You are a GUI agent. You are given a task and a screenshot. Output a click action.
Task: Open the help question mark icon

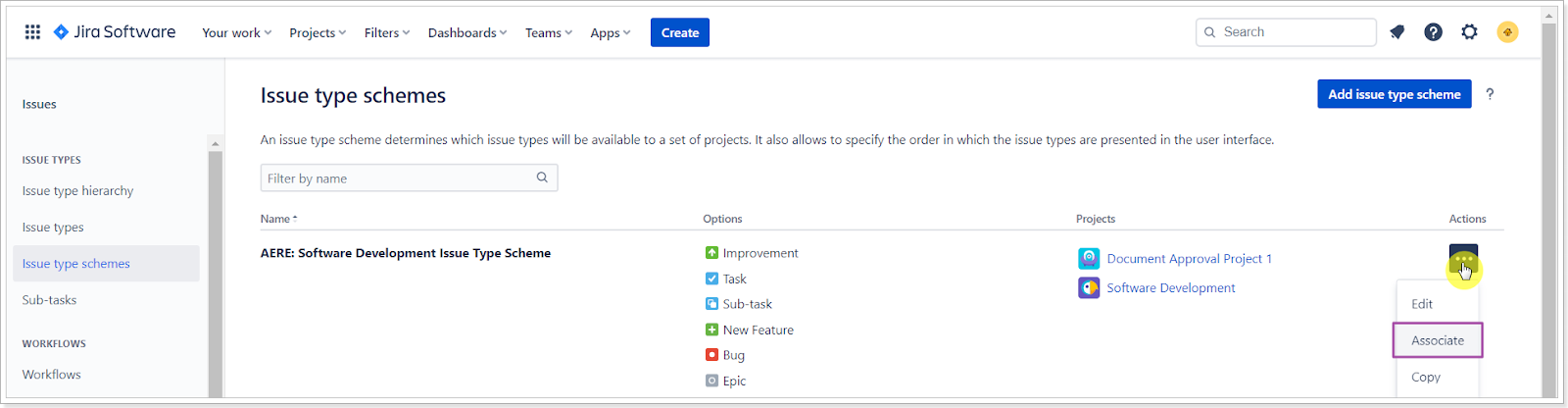click(x=1433, y=32)
